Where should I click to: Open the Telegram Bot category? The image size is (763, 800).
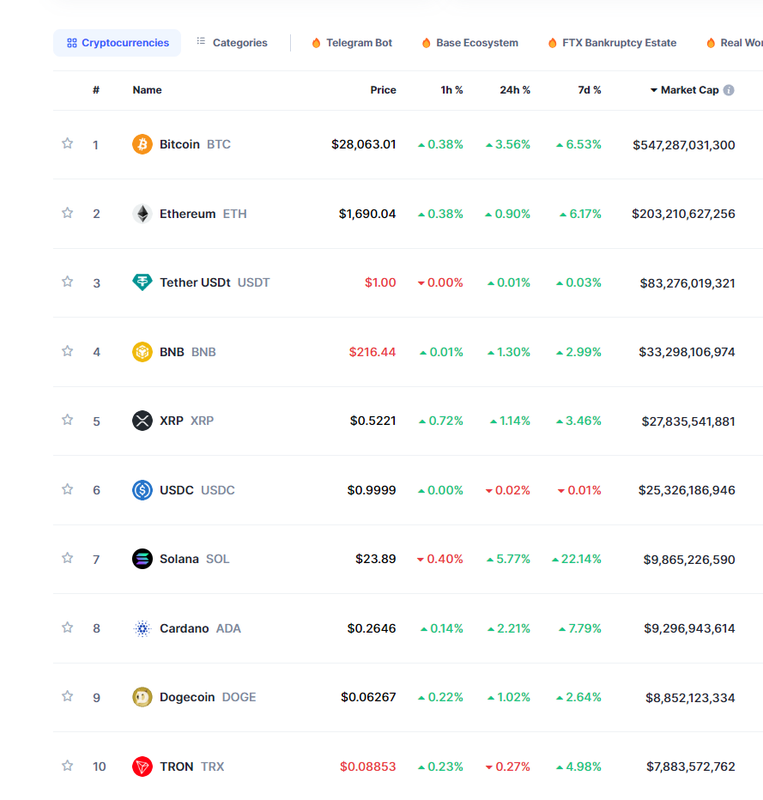coord(352,43)
